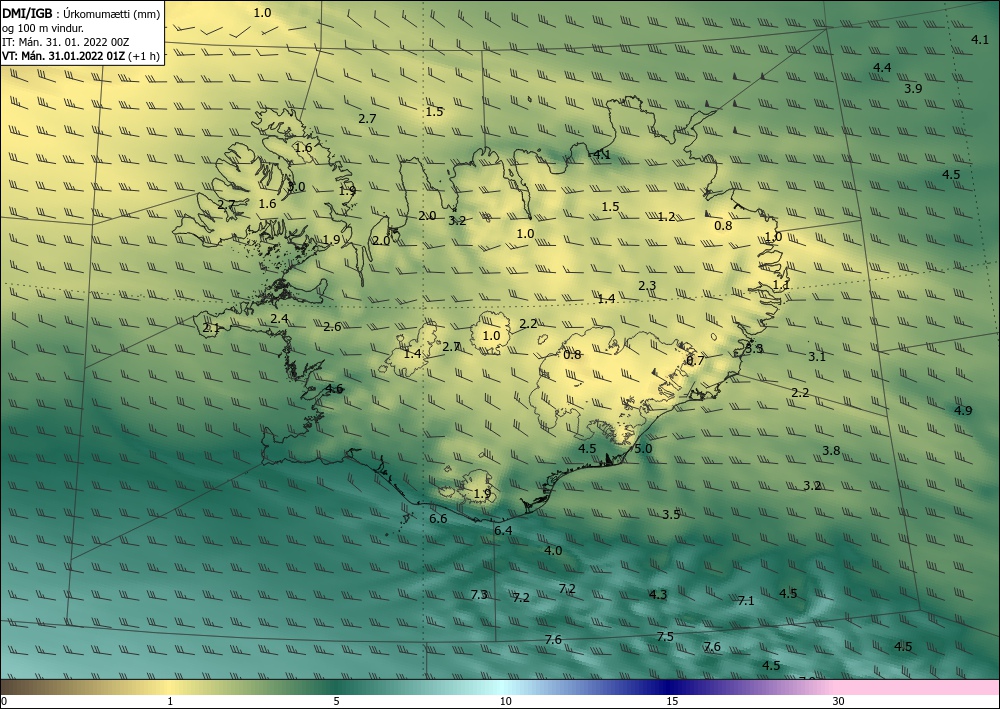Screen dimensions: 1000x709
Task: Click the 5.0 value on the southeast coast
Action: tap(643, 448)
